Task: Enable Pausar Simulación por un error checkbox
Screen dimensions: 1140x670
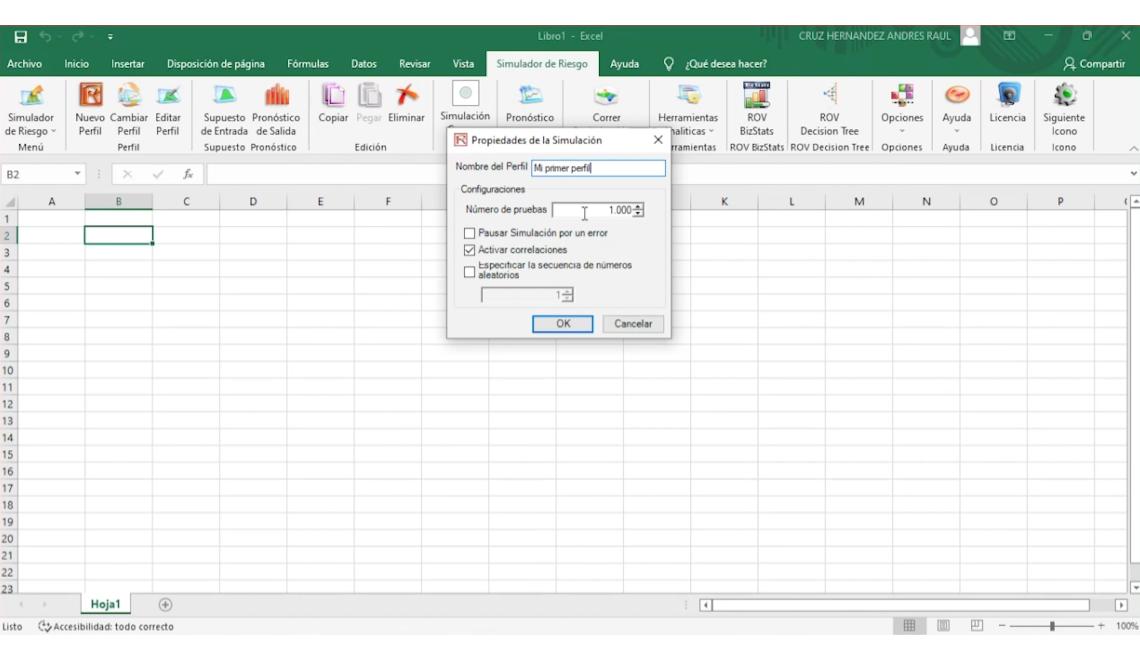Action: point(470,233)
